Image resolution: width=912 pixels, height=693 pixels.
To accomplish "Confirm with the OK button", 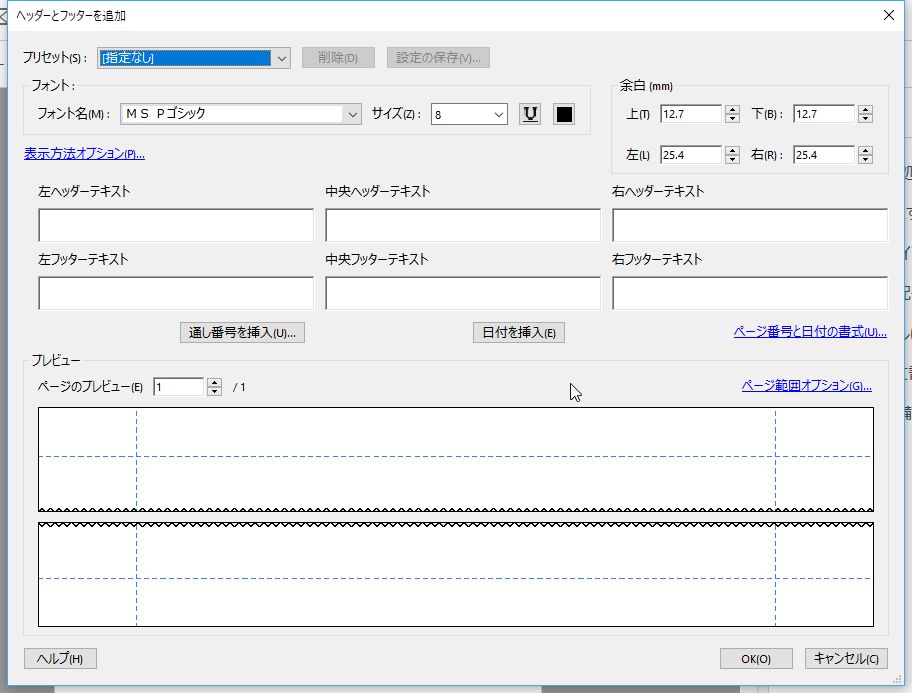I will point(756,659).
